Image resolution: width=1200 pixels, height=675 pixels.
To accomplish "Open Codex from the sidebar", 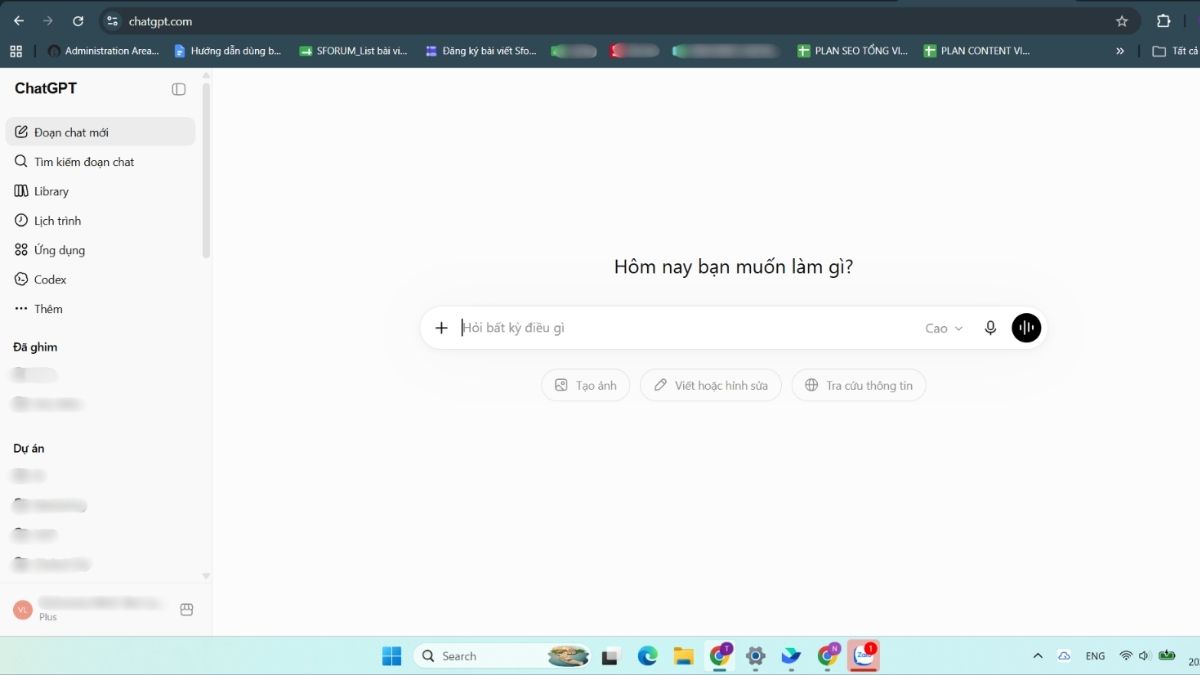I will click(100, 279).
